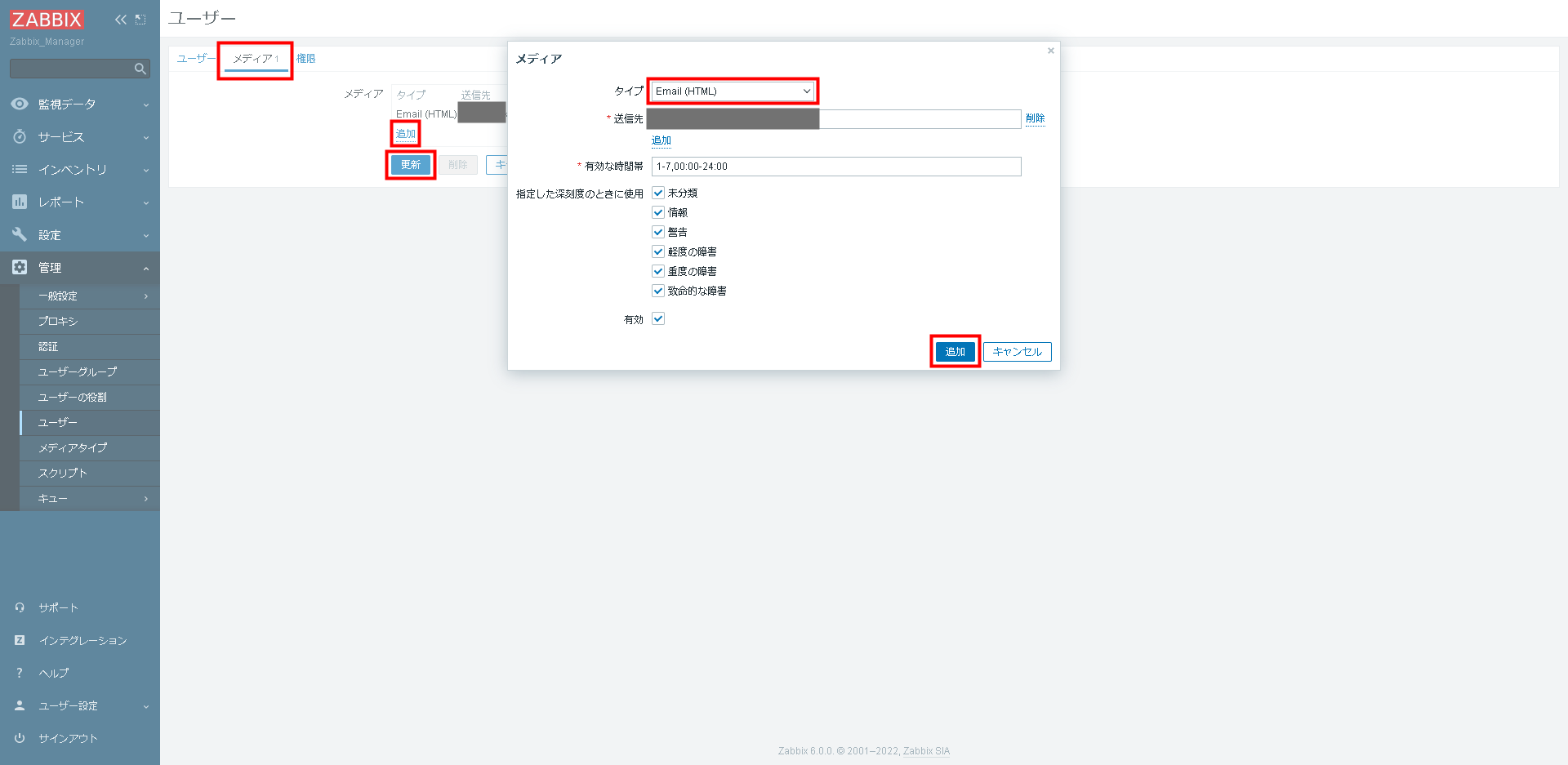Screen dimensions: 1568x765
Task: Click the 追加 link under media list
Action: (406, 133)
